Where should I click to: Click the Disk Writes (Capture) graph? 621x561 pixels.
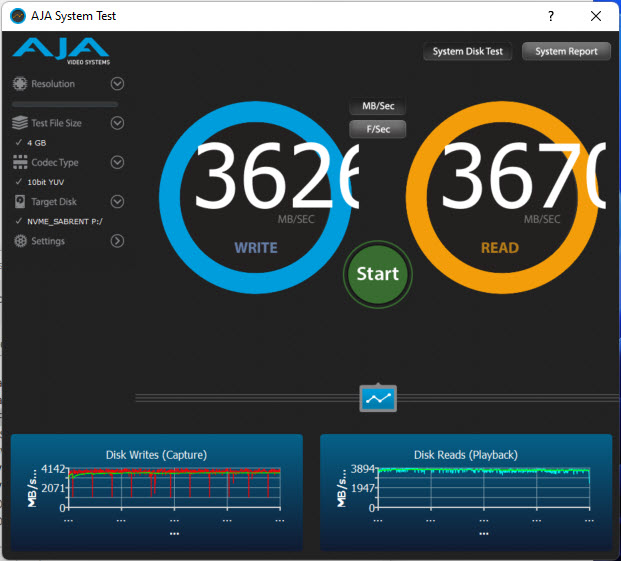(x=157, y=492)
